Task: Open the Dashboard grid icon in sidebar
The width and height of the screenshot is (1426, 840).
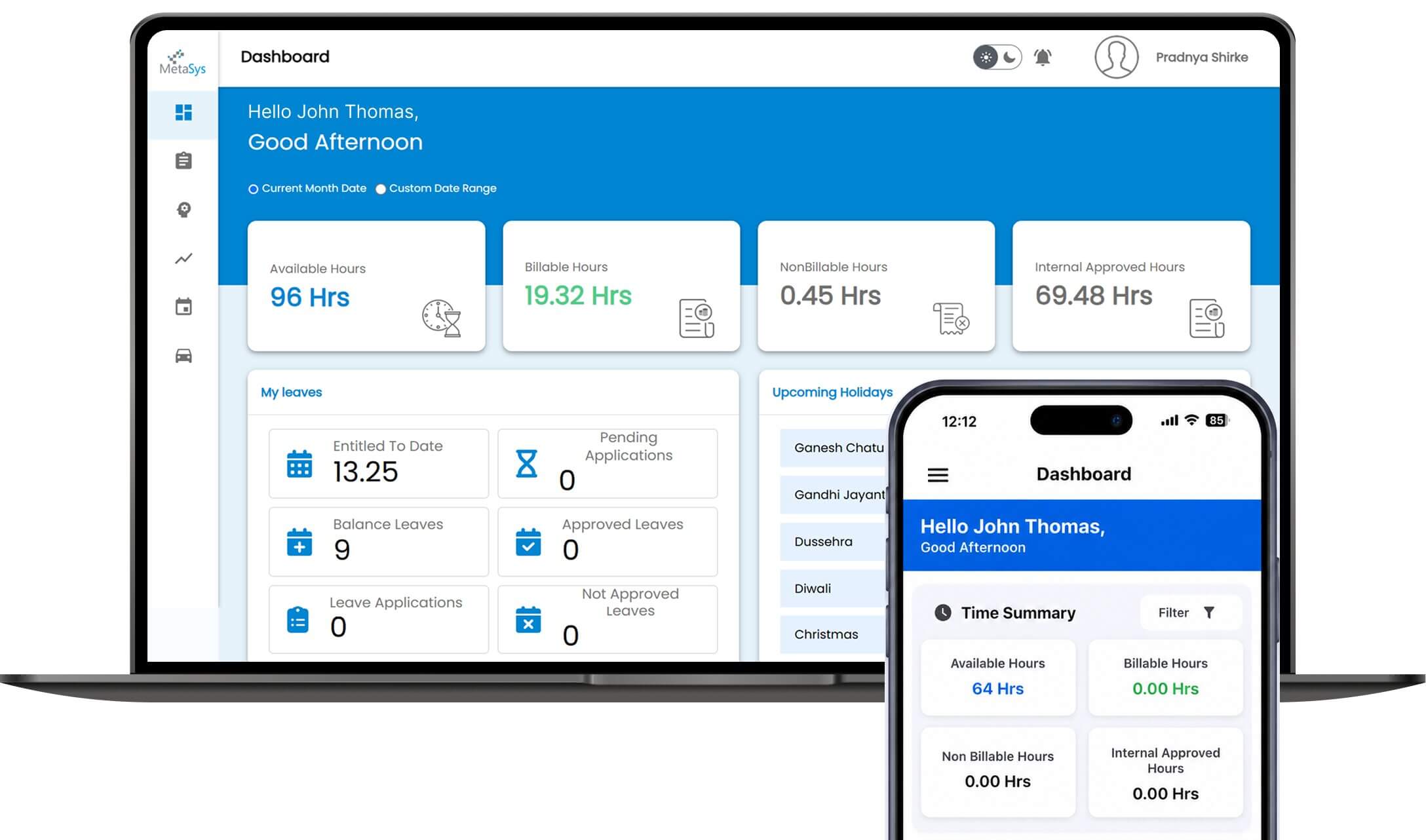Action: point(183,113)
